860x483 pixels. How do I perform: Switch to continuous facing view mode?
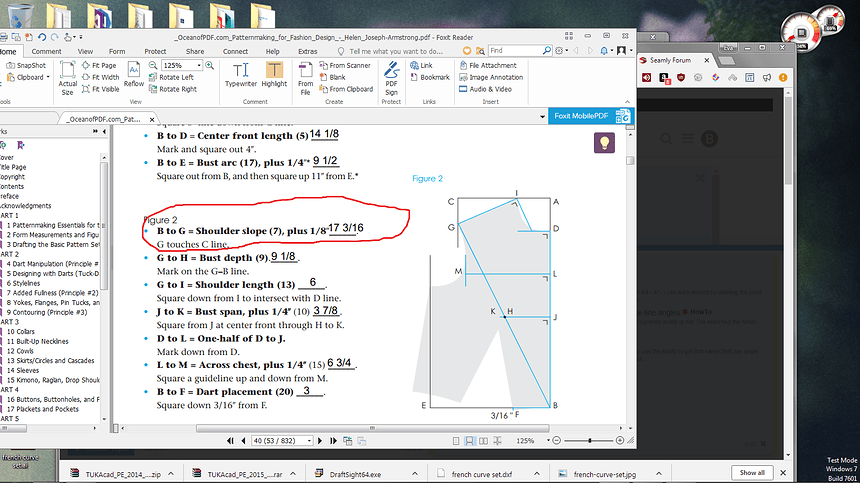point(497,441)
